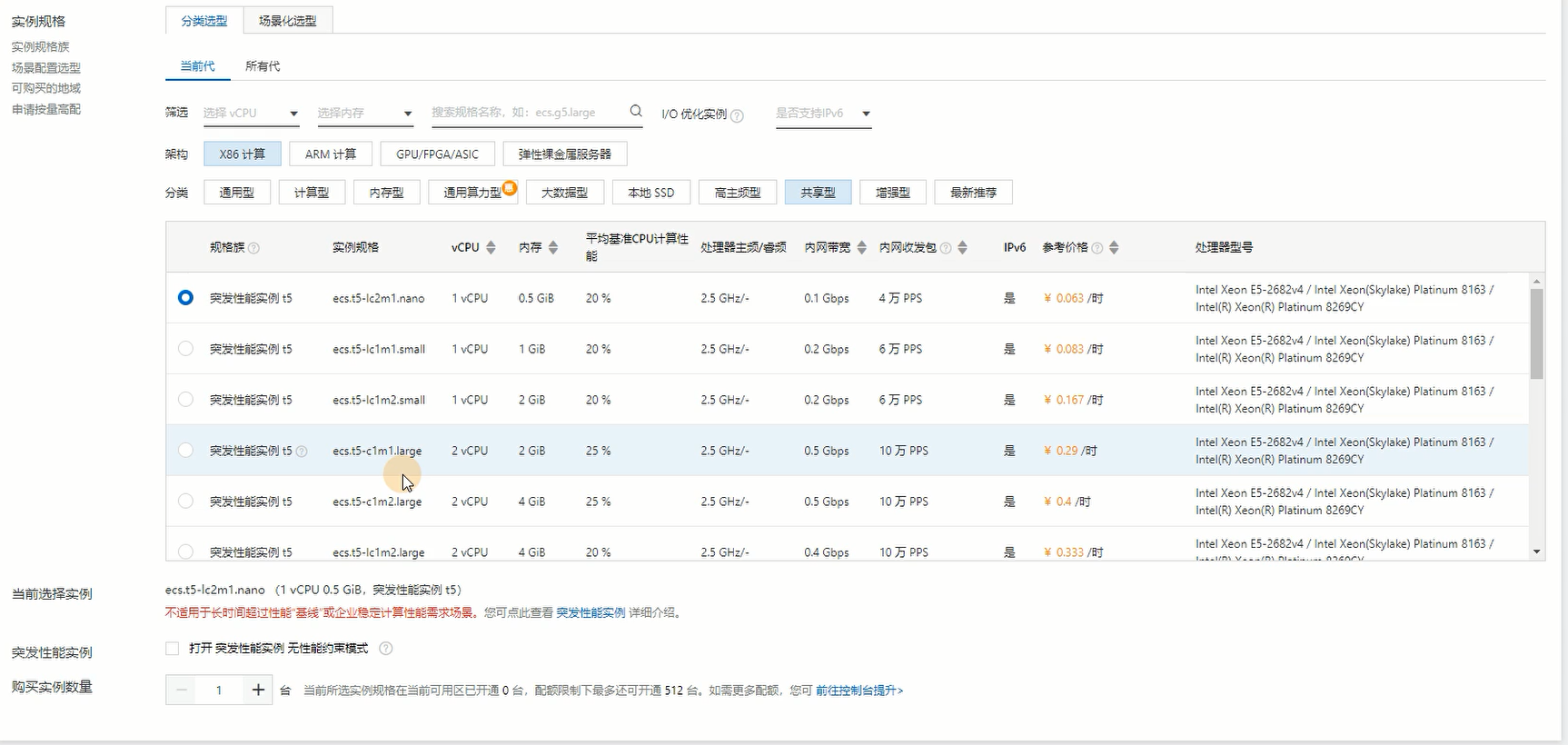1568x745 pixels.
Task: Switch to 所有代 tab
Action: pos(263,66)
